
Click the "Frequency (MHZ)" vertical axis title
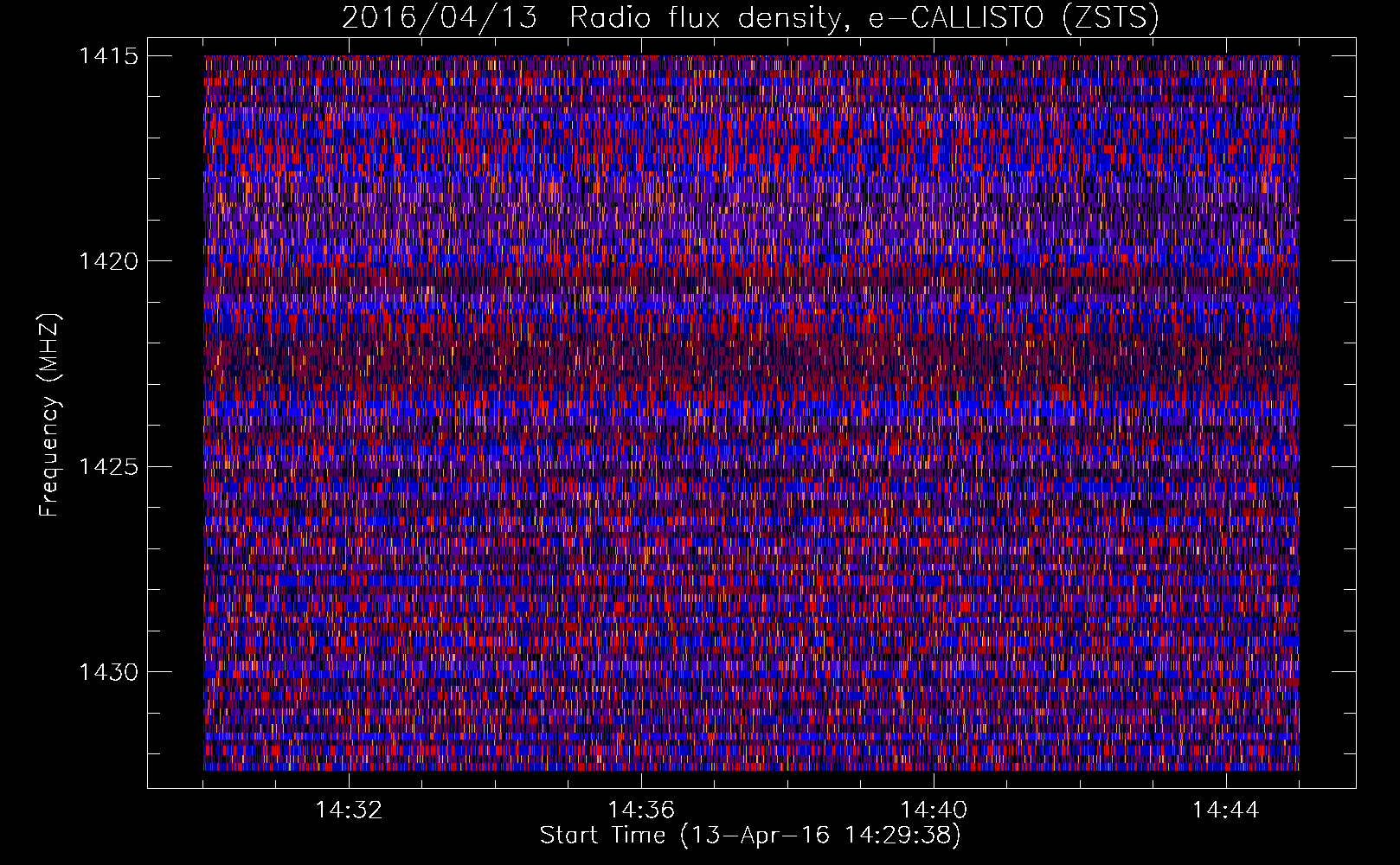coord(49,415)
